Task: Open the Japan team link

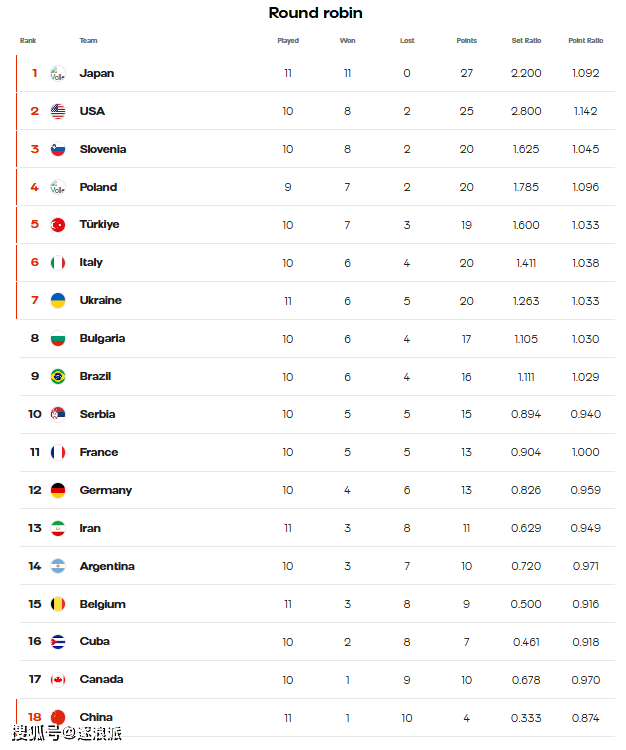Action: (x=97, y=73)
